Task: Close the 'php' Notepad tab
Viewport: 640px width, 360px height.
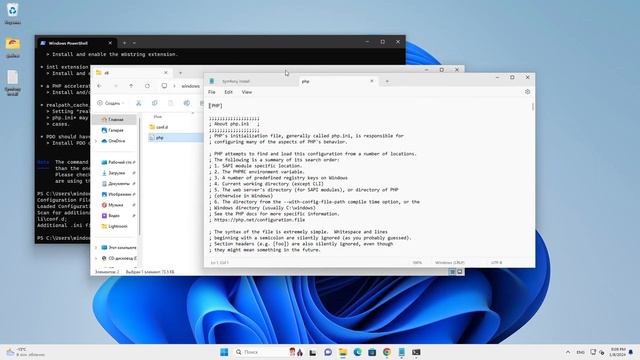Action: [x=371, y=81]
